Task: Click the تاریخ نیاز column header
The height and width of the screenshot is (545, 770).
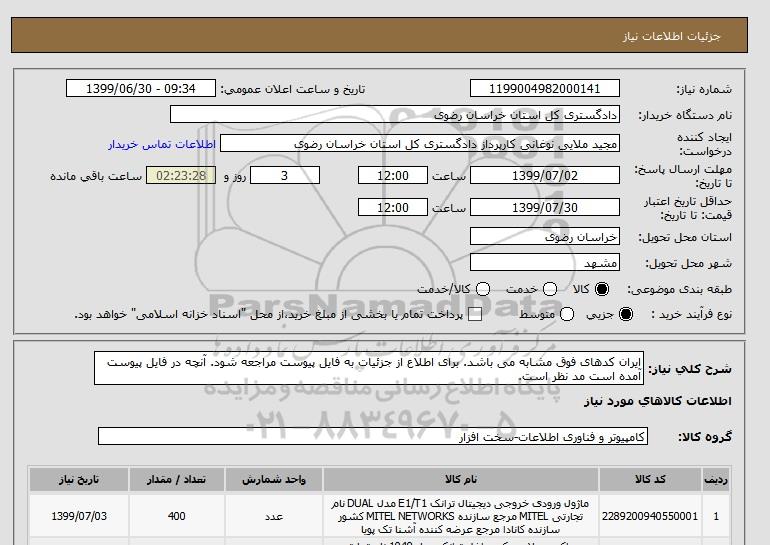Action: pos(79,480)
